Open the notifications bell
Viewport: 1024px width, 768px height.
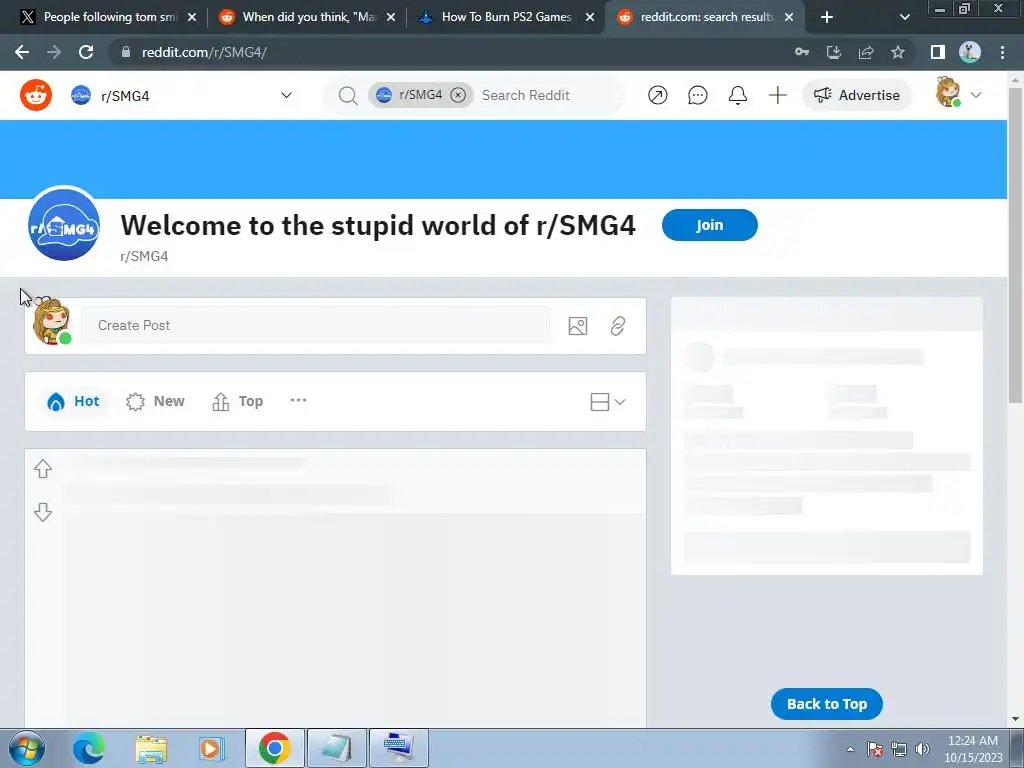click(737, 95)
